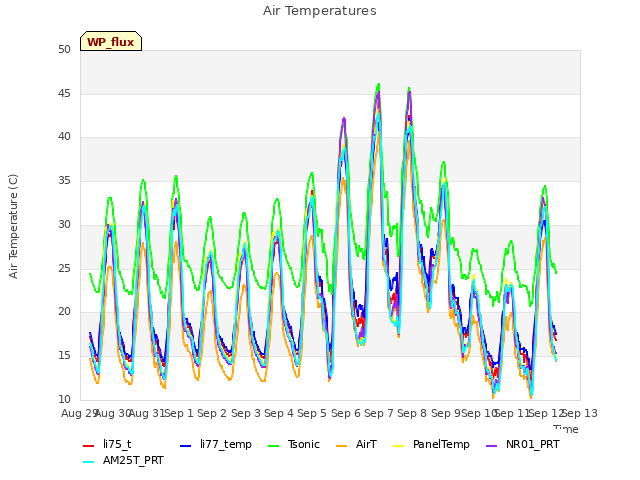Click the green Tsonic legend color marker

(273, 446)
